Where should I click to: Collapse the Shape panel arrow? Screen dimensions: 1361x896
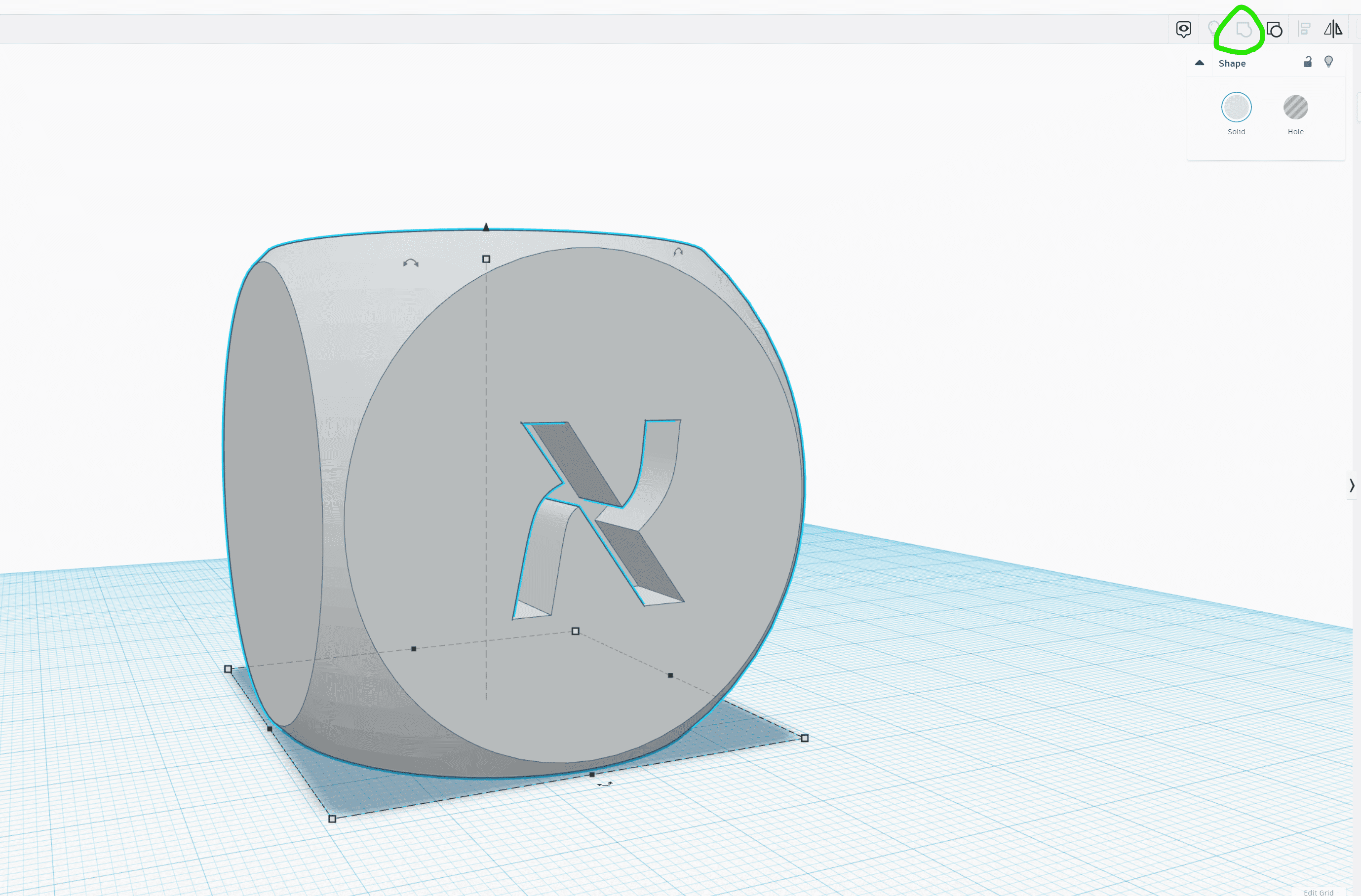tap(1199, 63)
